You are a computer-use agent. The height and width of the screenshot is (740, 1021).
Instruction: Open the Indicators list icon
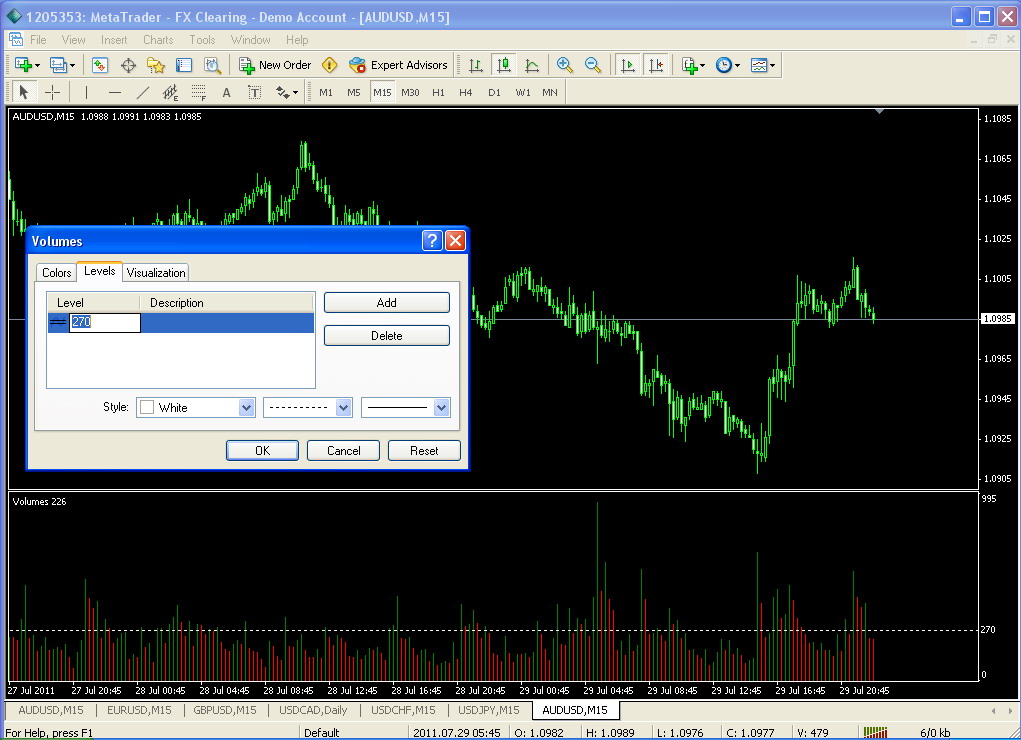(x=690, y=65)
